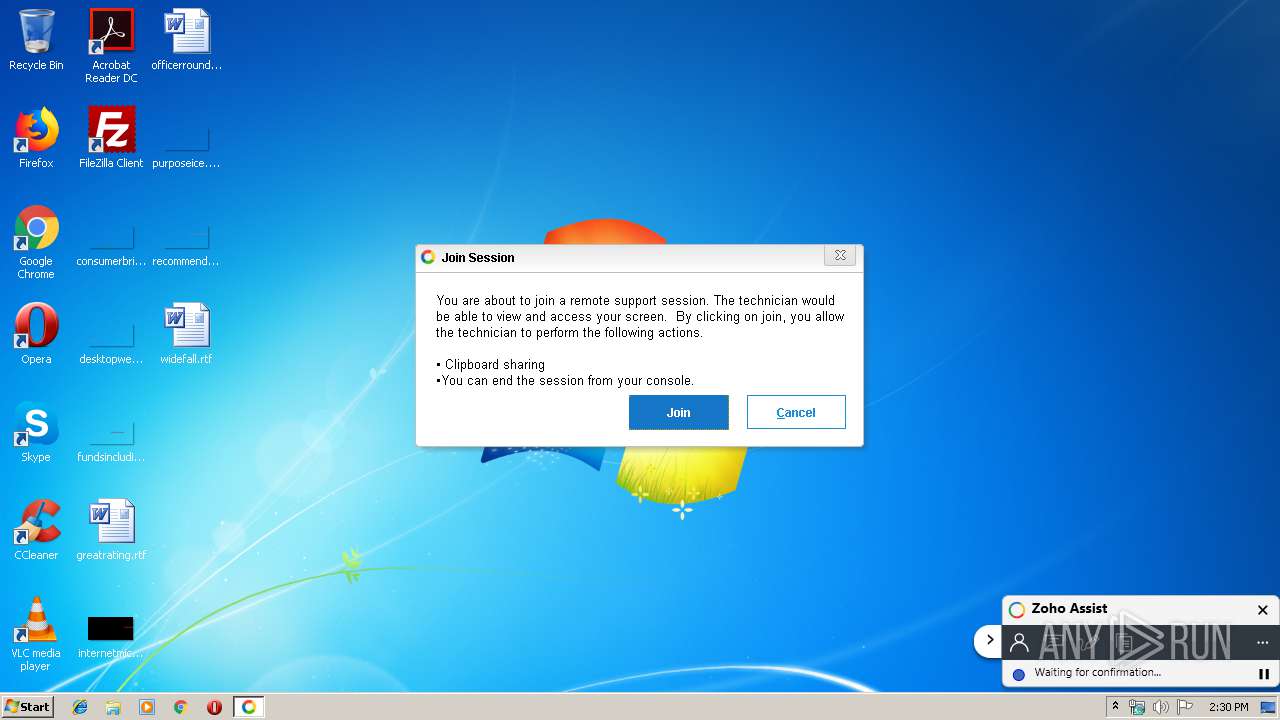Open Chrome from the taskbar

180,707
